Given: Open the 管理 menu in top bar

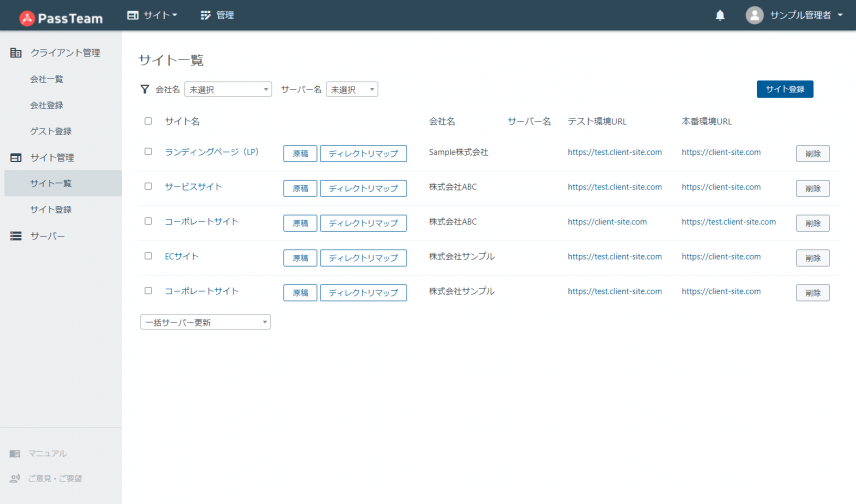Looking at the screenshot, I should (x=217, y=15).
